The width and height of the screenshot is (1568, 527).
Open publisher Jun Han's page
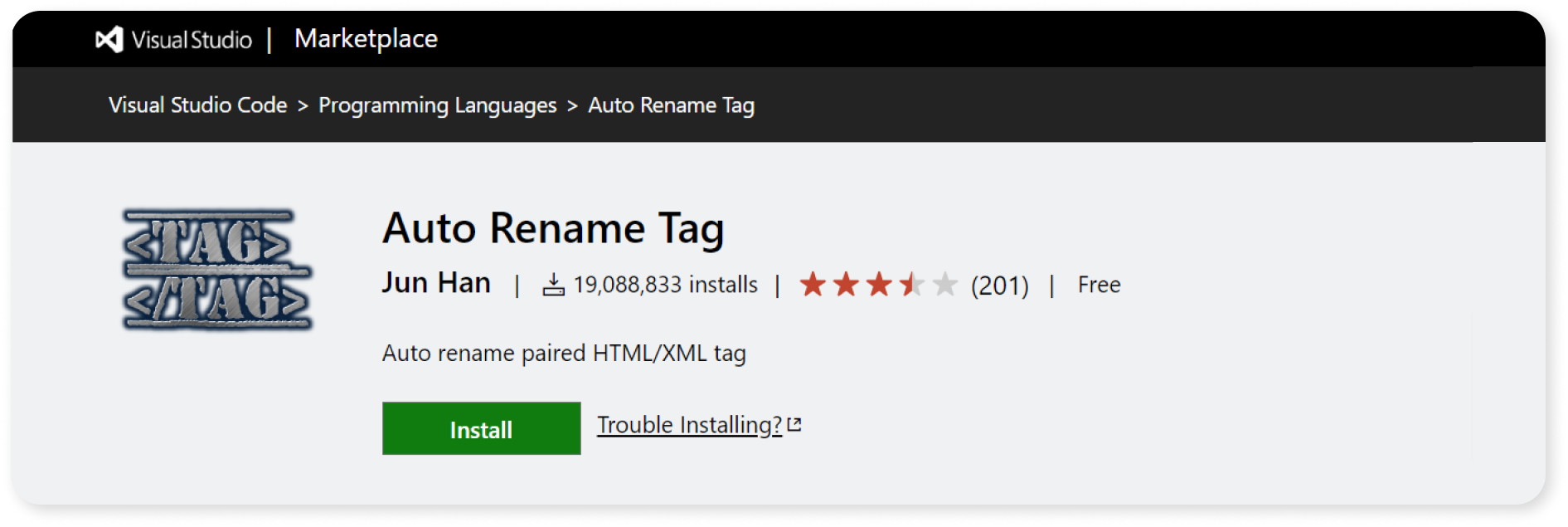point(436,283)
